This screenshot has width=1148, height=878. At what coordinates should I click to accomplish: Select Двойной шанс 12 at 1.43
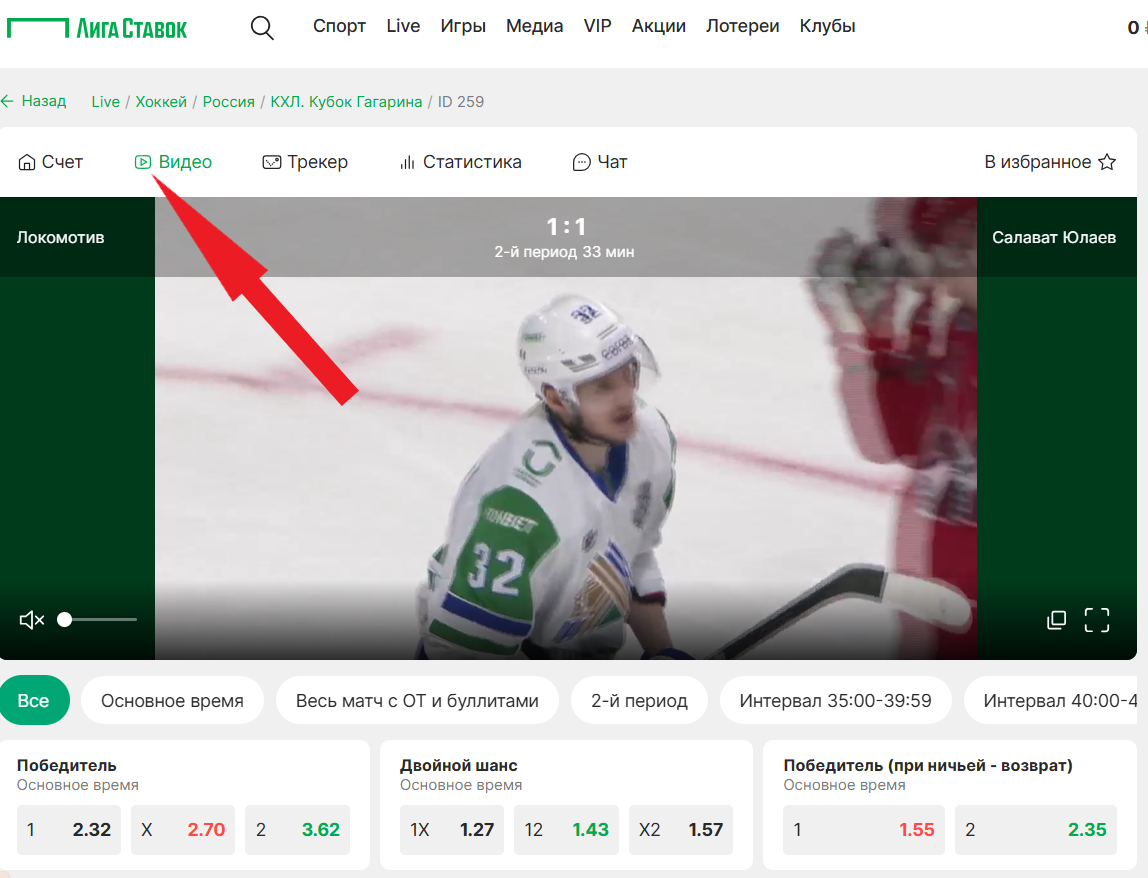pos(566,830)
